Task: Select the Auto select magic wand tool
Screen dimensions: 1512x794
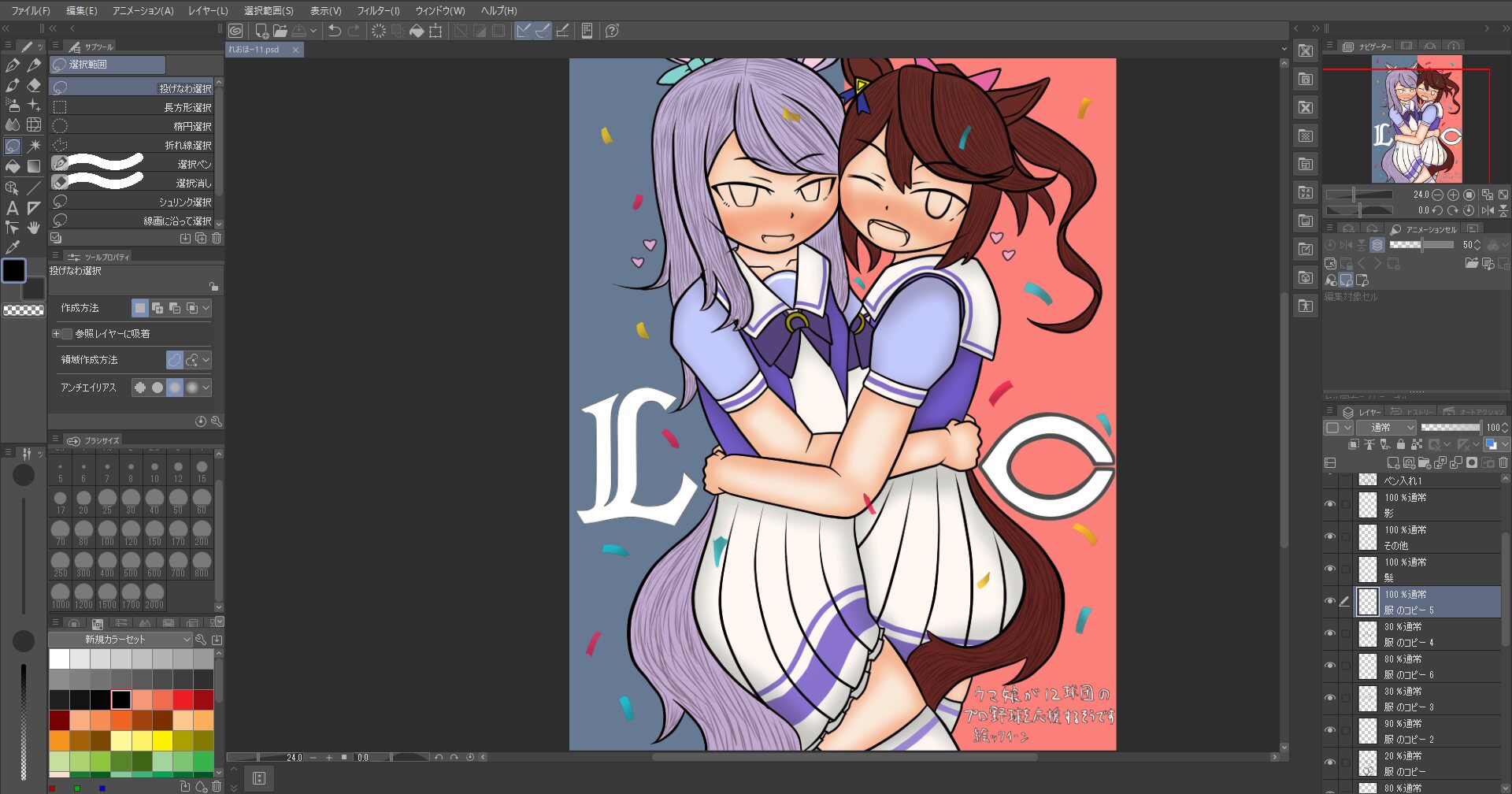Action: click(x=34, y=146)
